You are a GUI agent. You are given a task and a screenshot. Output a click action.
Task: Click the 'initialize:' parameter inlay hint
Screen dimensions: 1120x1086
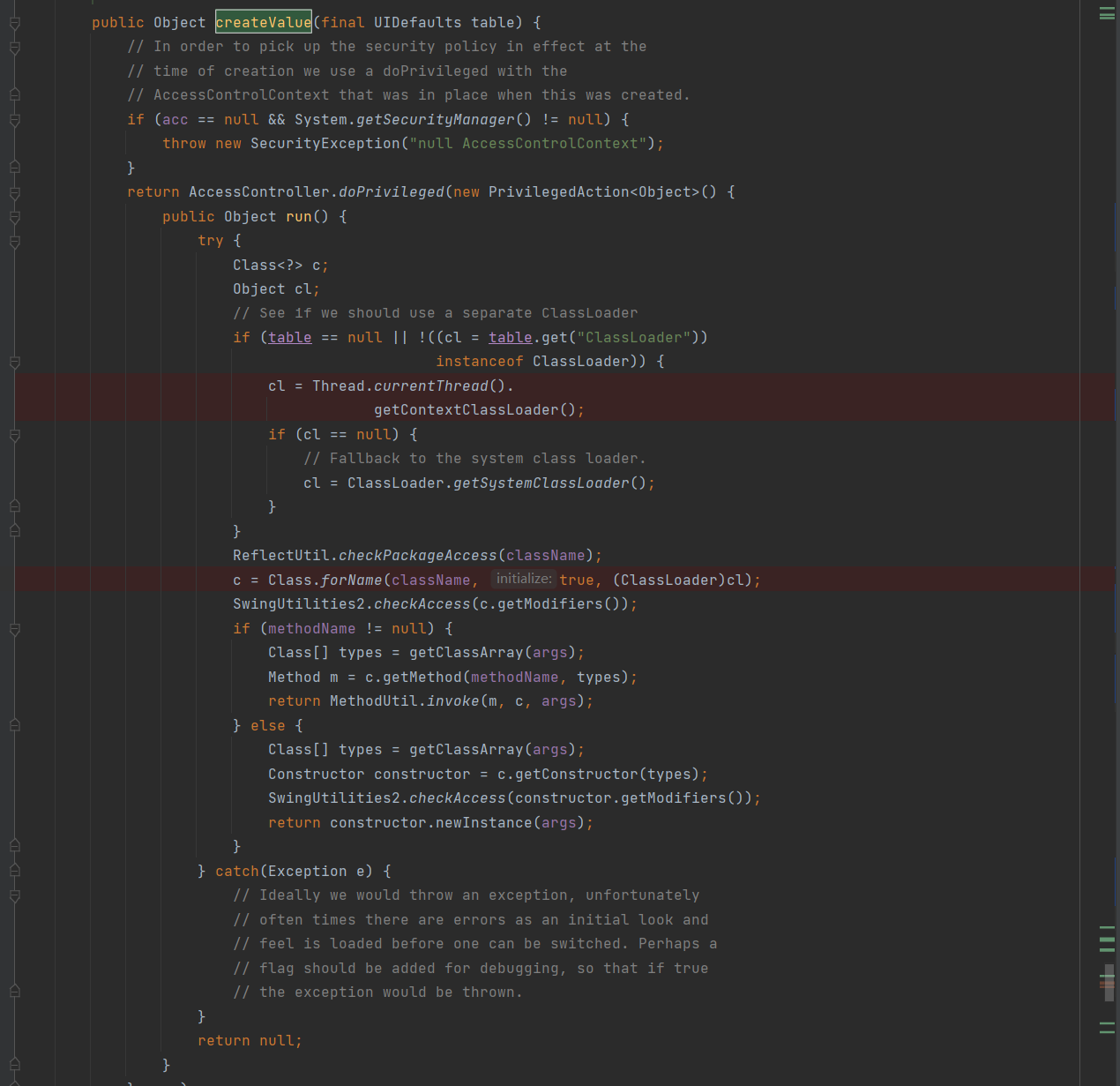(524, 579)
